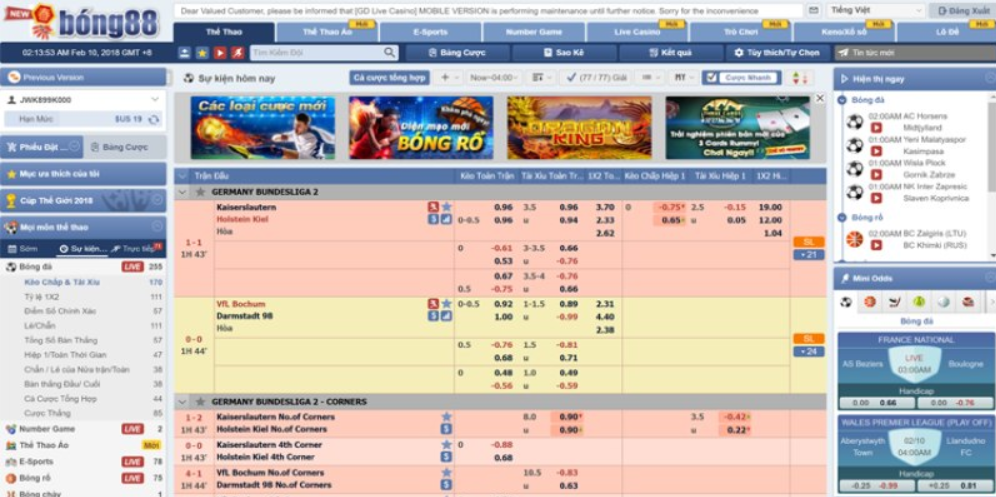Collapse the Mọi môn thể thao panel
Screen dimensions: 996x497
[159, 227]
